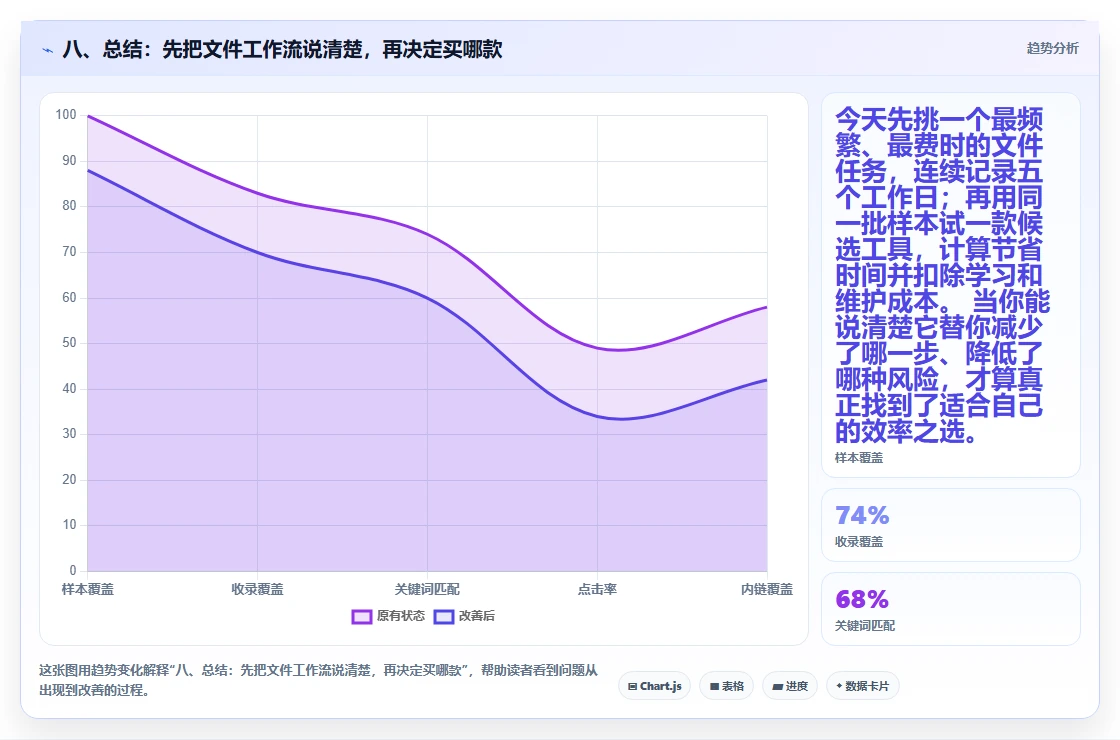Click the icon inside the 数据卡片 pill
Image resolution: width=1120 pixels, height=740 pixels.
tap(839, 686)
